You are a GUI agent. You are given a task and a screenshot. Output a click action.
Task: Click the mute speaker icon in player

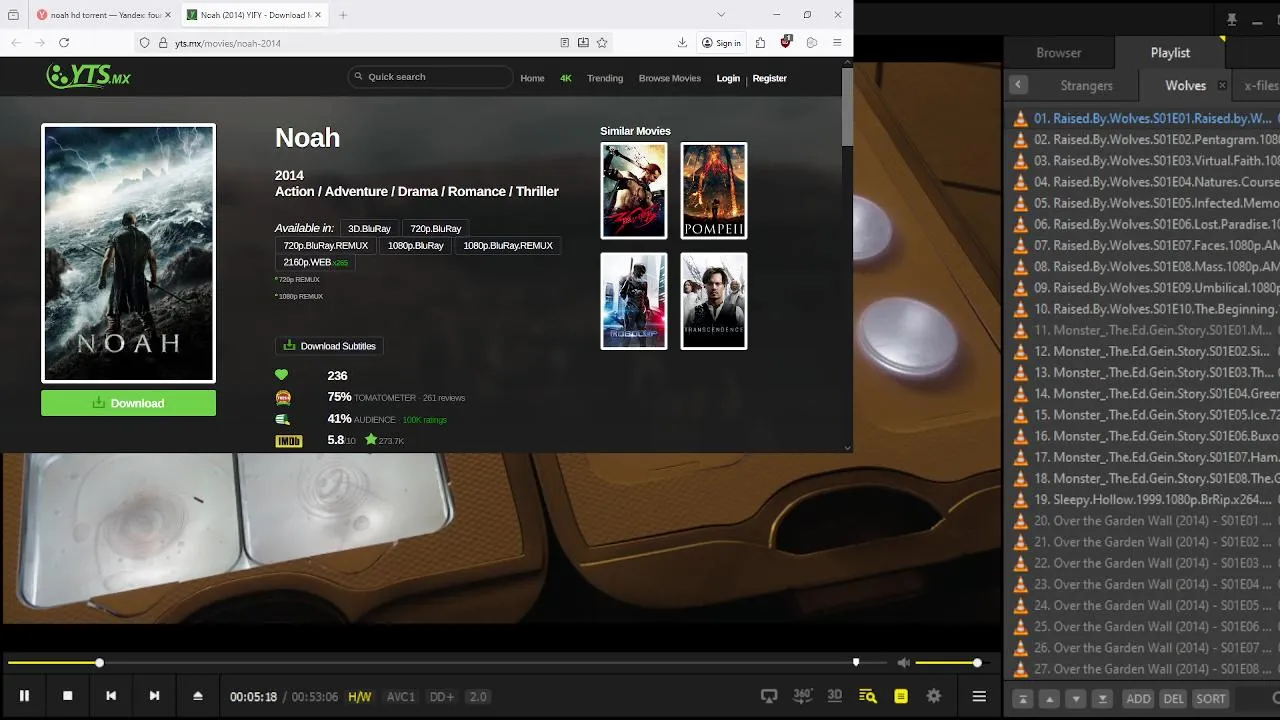click(x=904, y=662)
